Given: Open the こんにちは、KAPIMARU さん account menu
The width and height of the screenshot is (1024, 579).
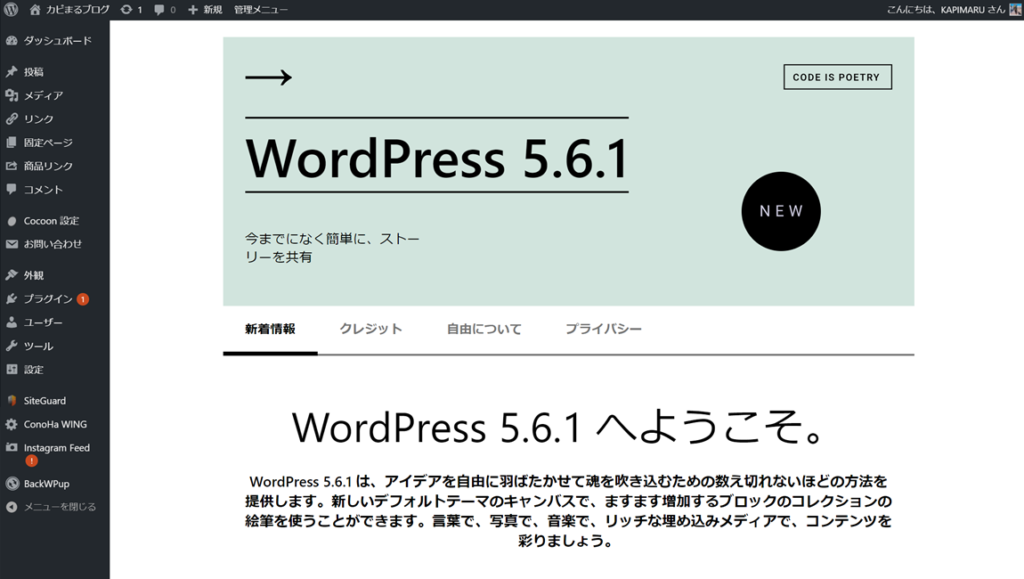Looking at the screenshot, I should (953, 10).
